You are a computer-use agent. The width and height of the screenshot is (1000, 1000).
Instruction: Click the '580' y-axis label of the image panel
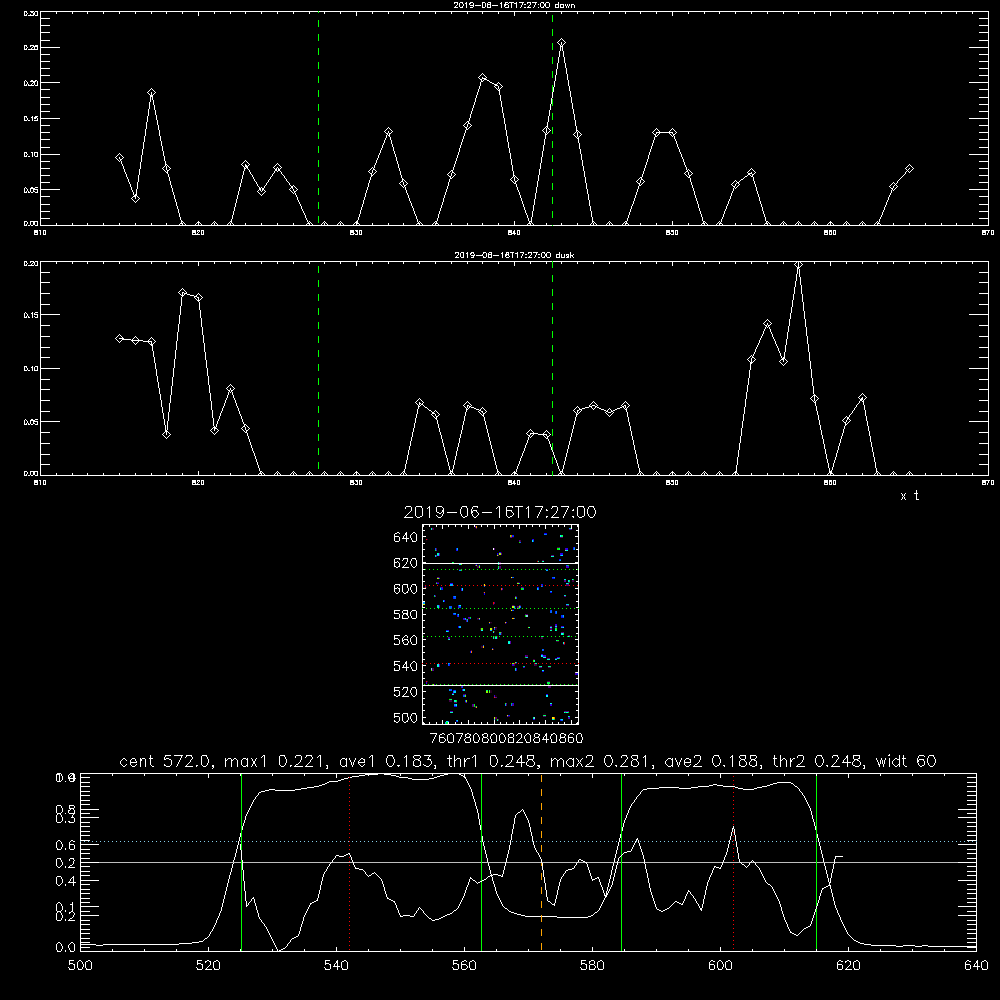point(406,614)
